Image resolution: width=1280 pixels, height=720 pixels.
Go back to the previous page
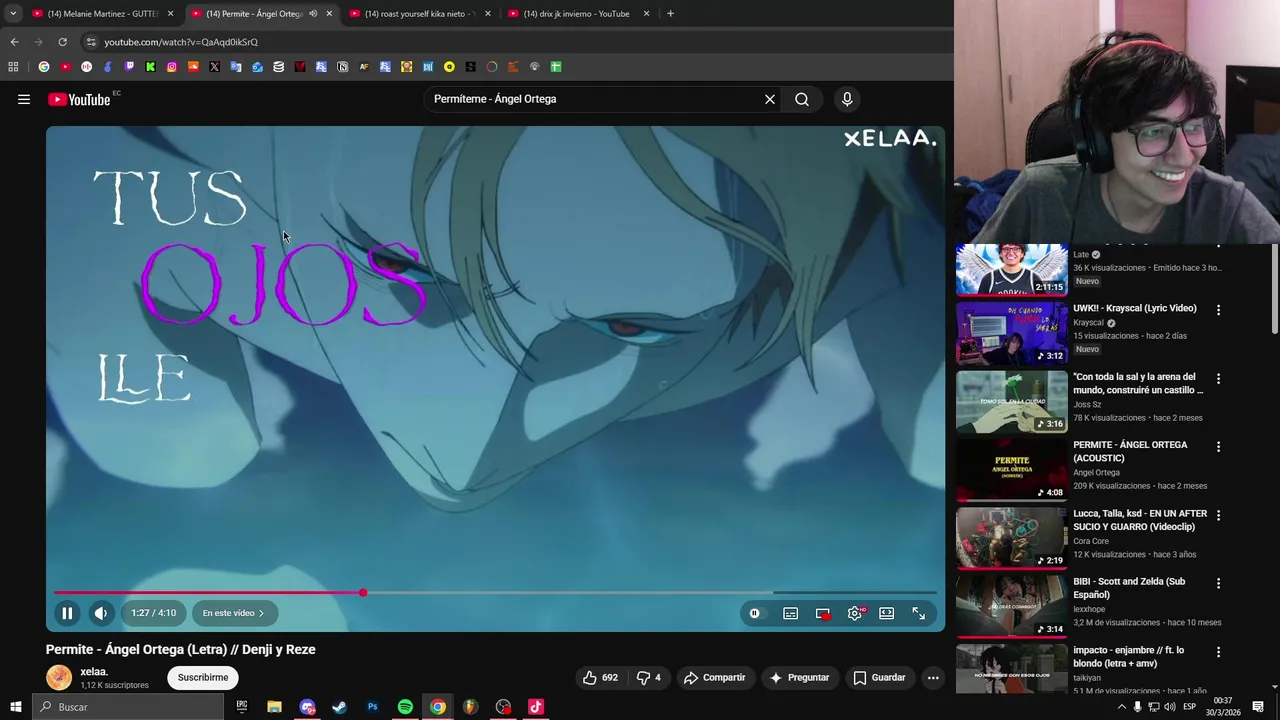[14, 42]
